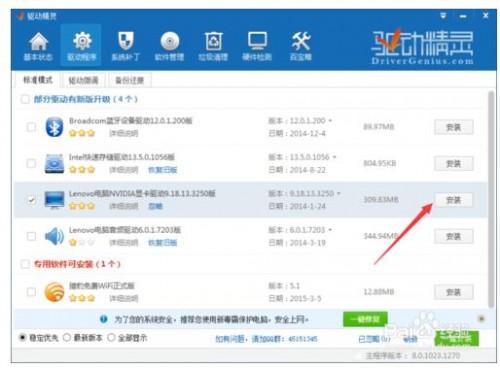500x368 pixels.
Task: Switch to the 备份还原 tab
Action: [x=129, y=80]
